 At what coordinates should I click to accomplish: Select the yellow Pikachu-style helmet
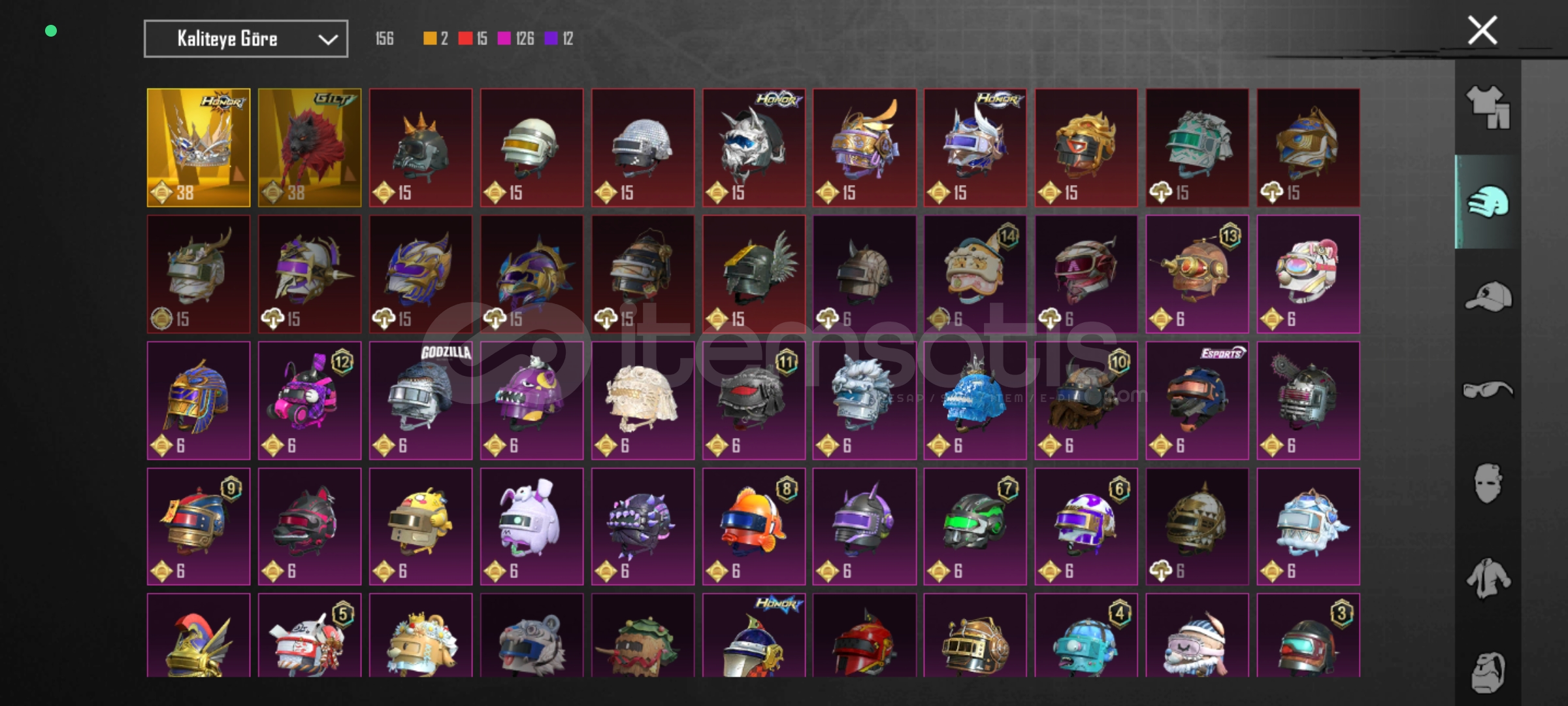(x=421, y=526)
